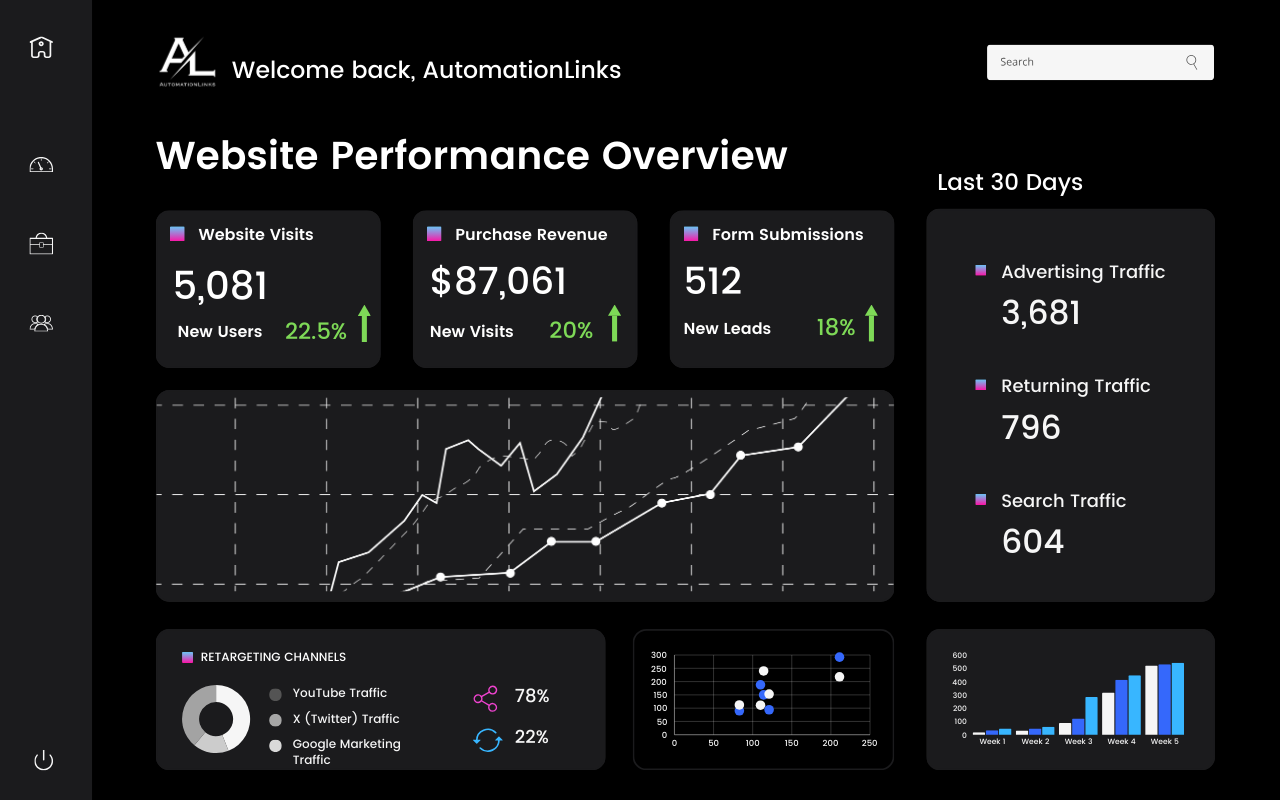Screen dimensions: 1280x800
Task: Click the 20% new visits percentage
Action: tap(571, 330)
